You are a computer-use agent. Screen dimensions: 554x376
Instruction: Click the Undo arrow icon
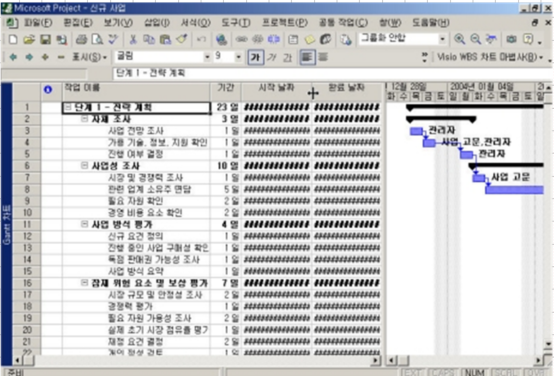pyautogui.click(x=201, y=39)
